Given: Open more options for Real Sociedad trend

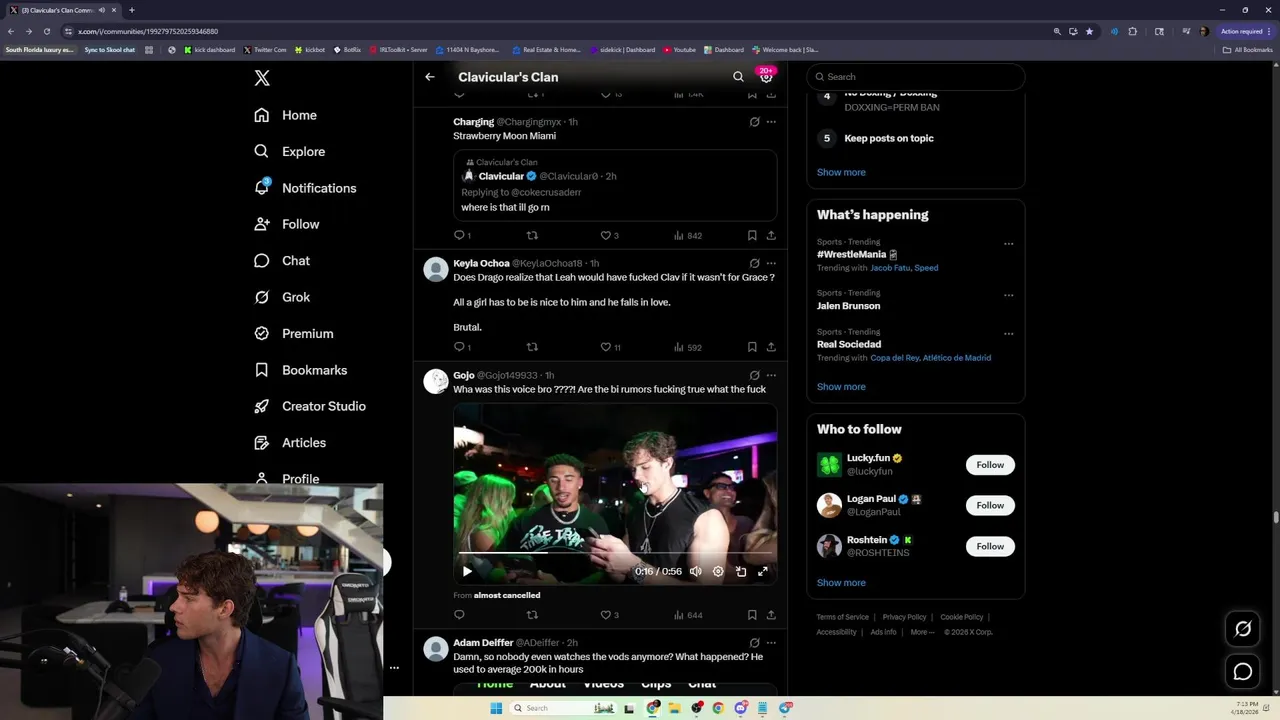Looking at the screenshot, I should click(1008, 334).
